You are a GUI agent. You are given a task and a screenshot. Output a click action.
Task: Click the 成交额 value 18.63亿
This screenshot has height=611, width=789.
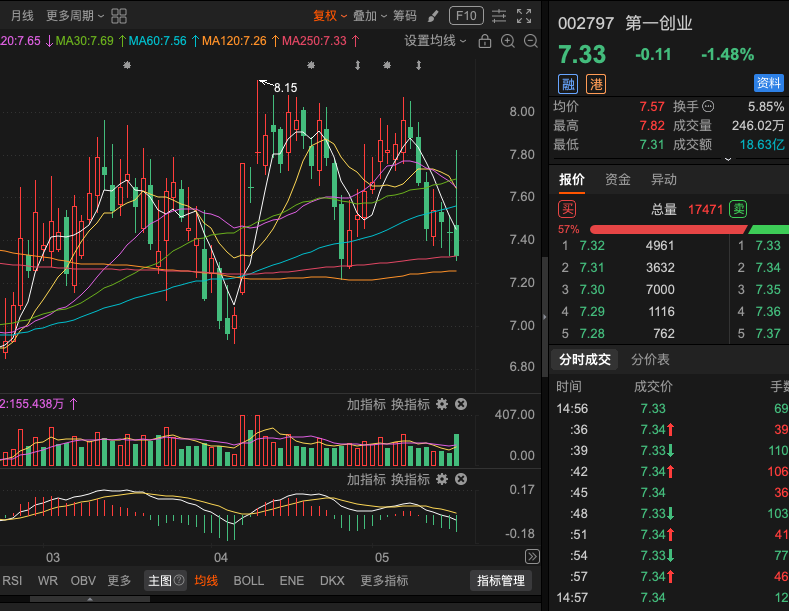tap(762, 145)
